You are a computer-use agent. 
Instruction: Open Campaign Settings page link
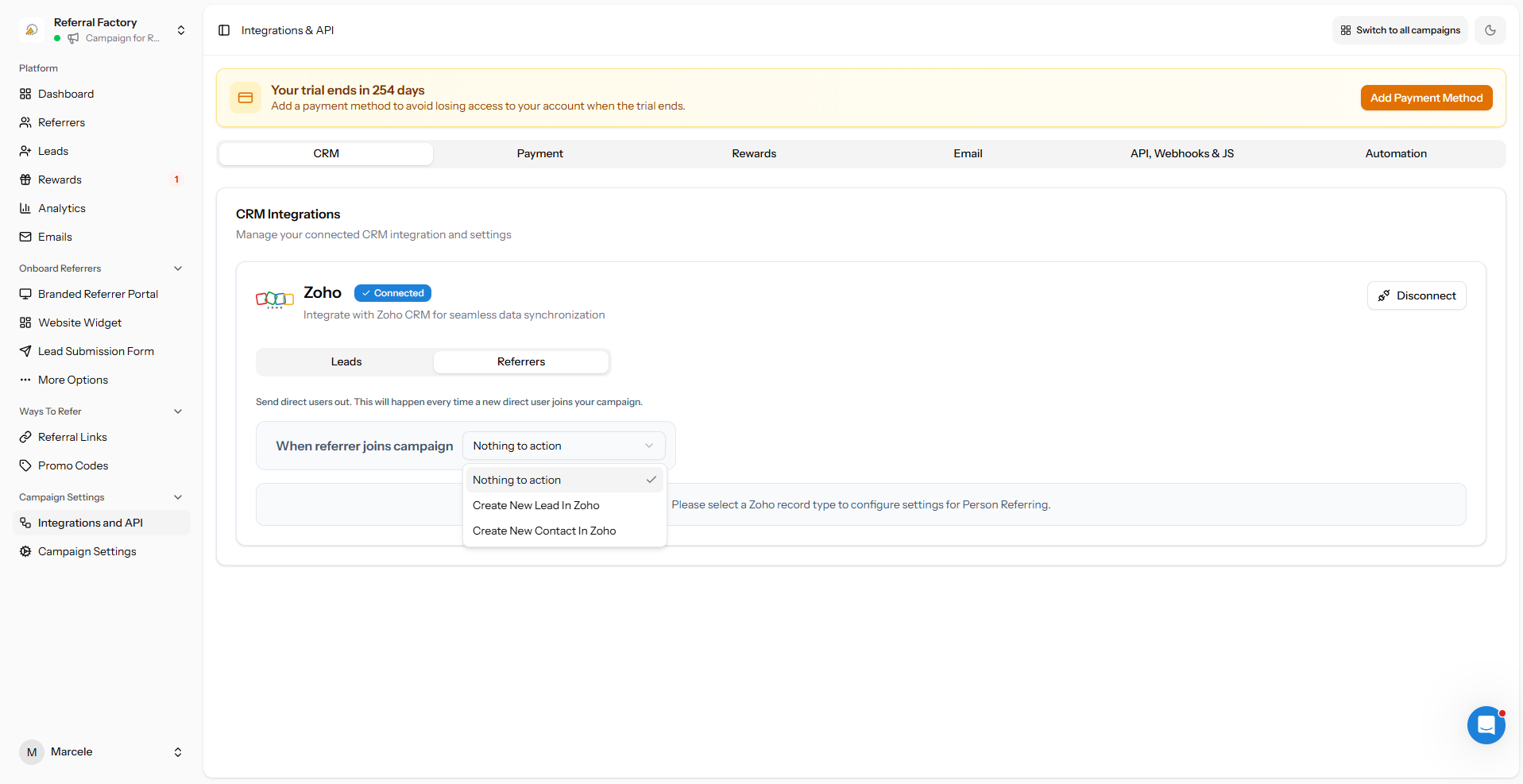coord(102,551)
